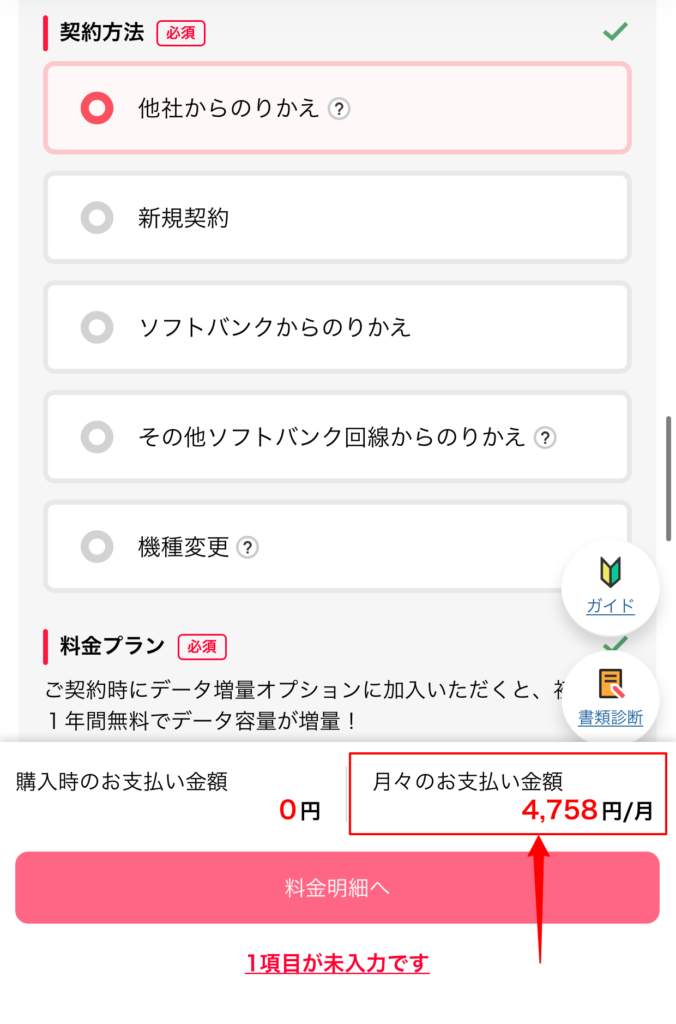
Task: Click the question mark beside 機種変更
Action: [247, 548]
